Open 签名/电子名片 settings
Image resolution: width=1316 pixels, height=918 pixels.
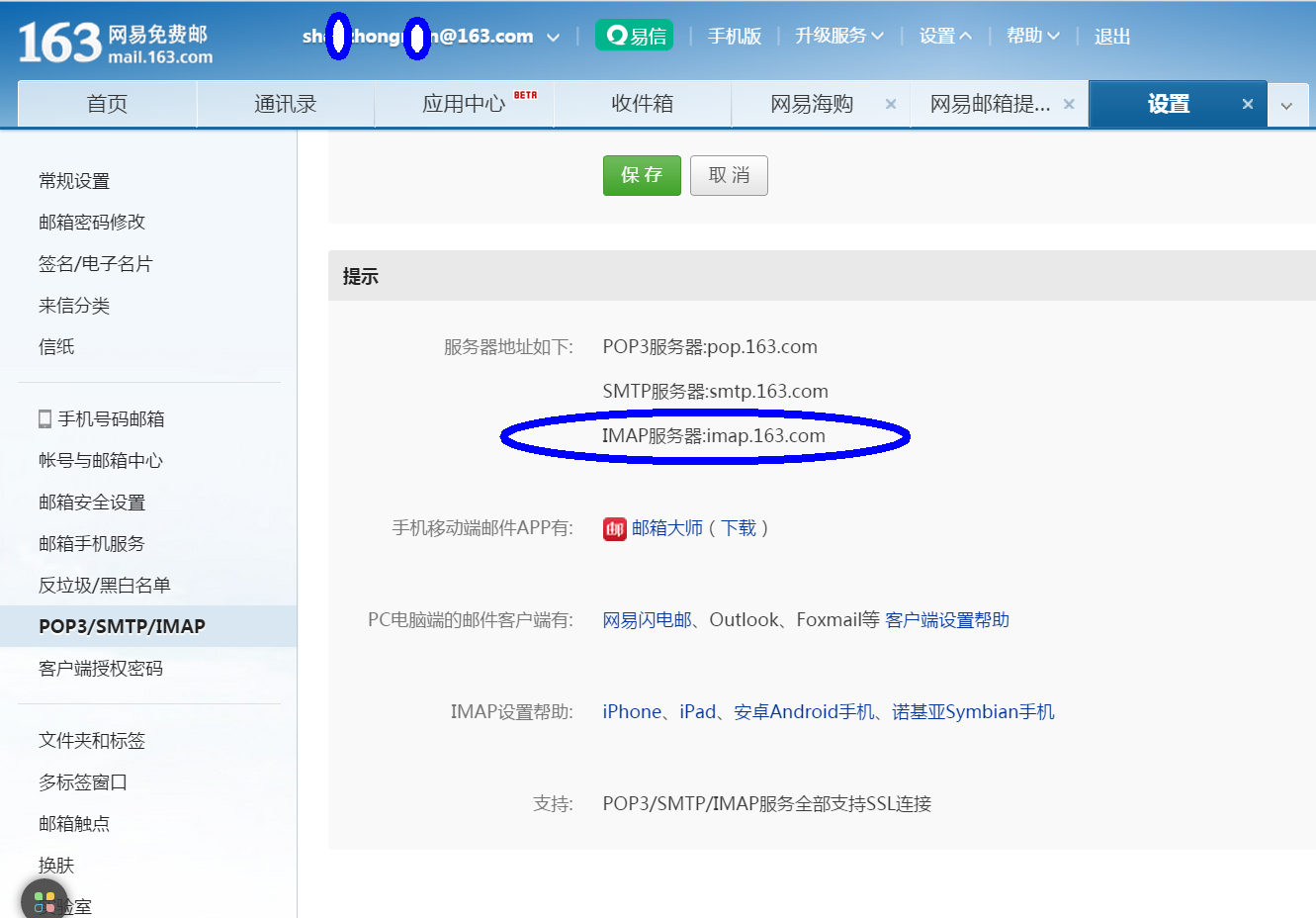coord(96,264)
